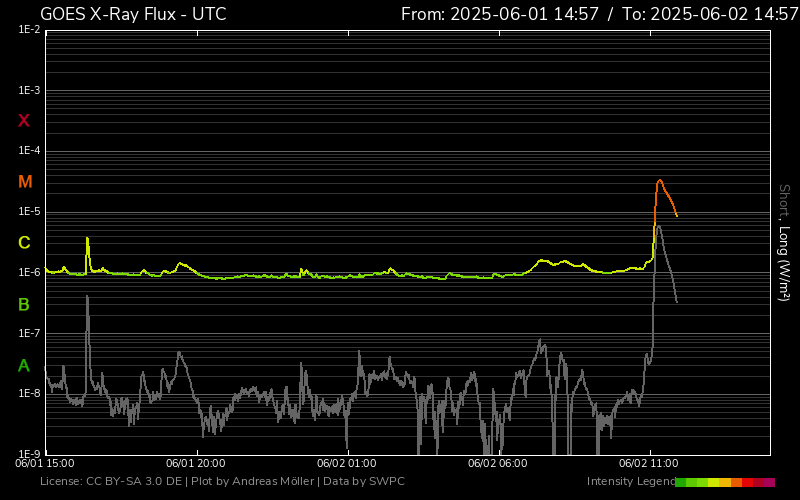Click the 06/02 01:00 time axis label
Screen dimensions: 800x500
(x=346, y=463)
